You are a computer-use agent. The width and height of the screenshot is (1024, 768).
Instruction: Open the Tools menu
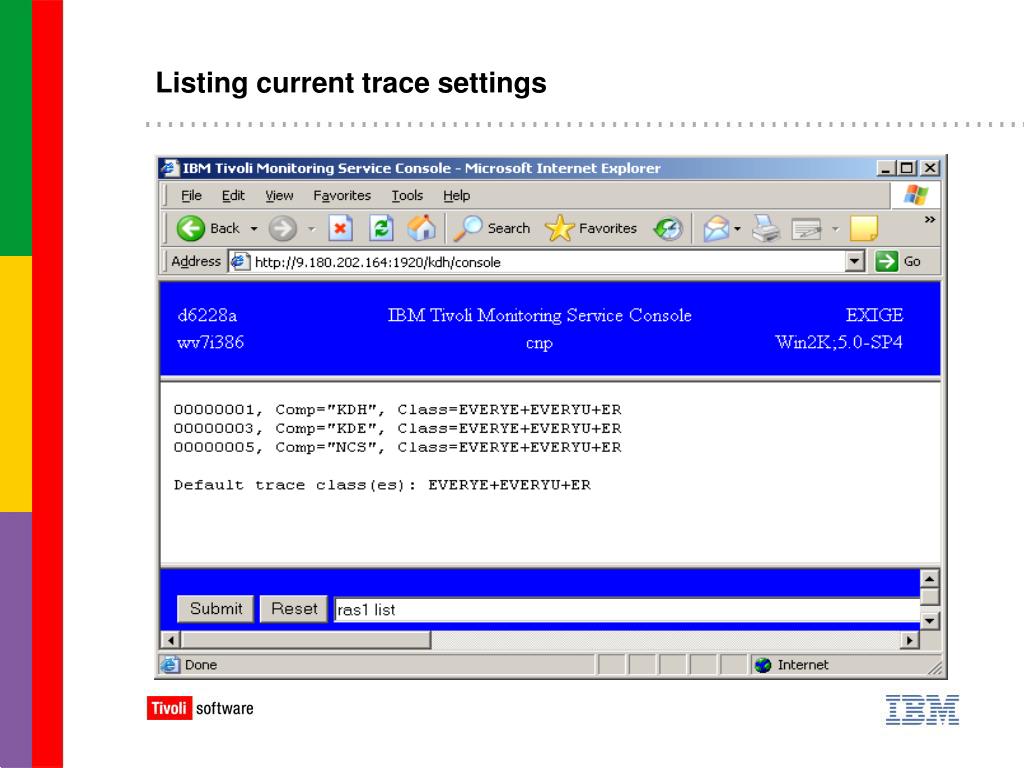(407, 195)
